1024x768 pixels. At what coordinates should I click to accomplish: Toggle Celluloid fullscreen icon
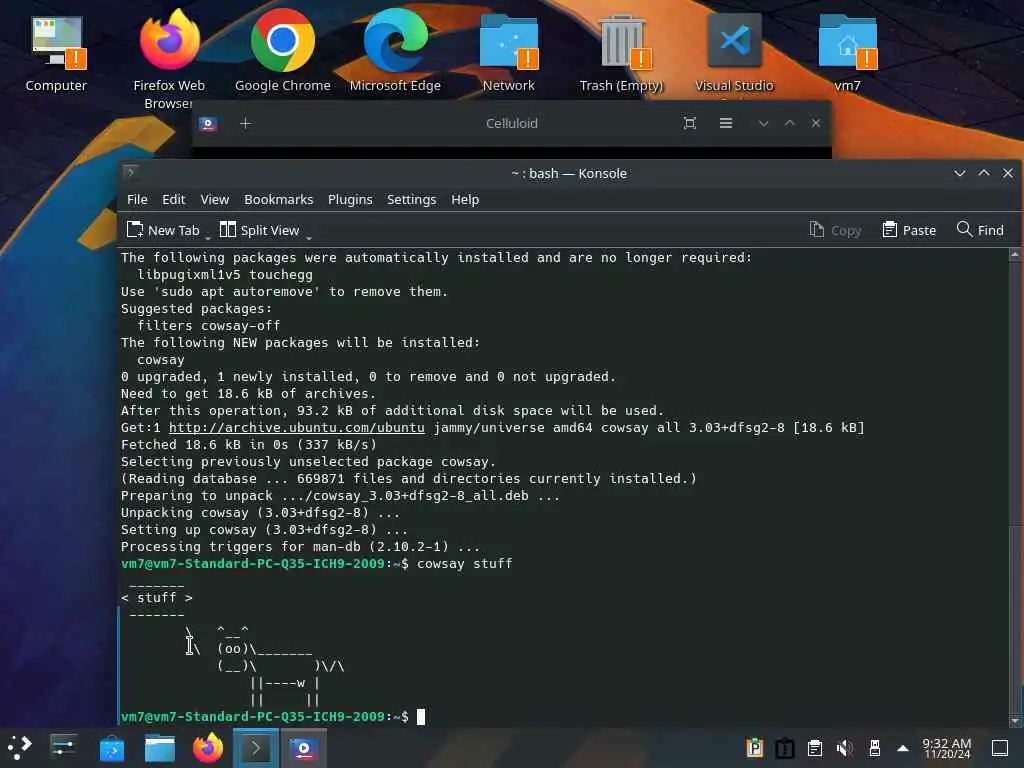click(690, 123)
